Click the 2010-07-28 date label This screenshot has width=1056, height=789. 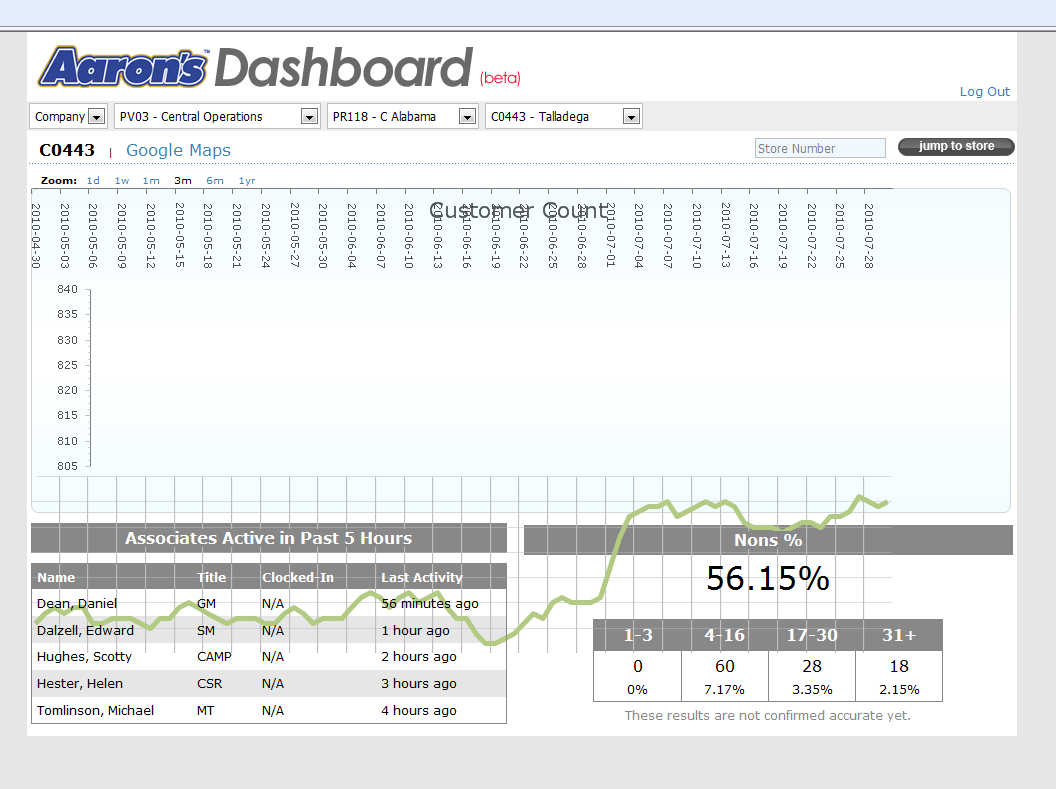[869, 236]
